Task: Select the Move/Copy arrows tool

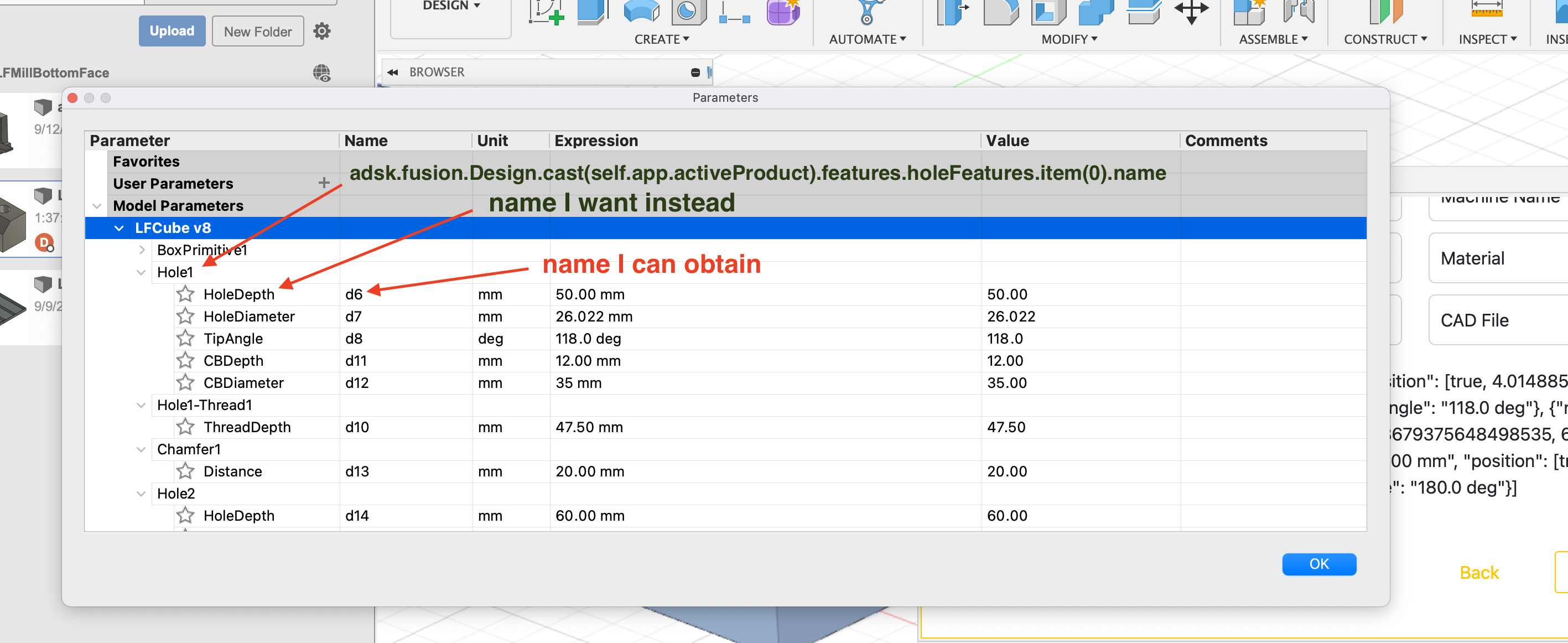Action: [1191, 11]
